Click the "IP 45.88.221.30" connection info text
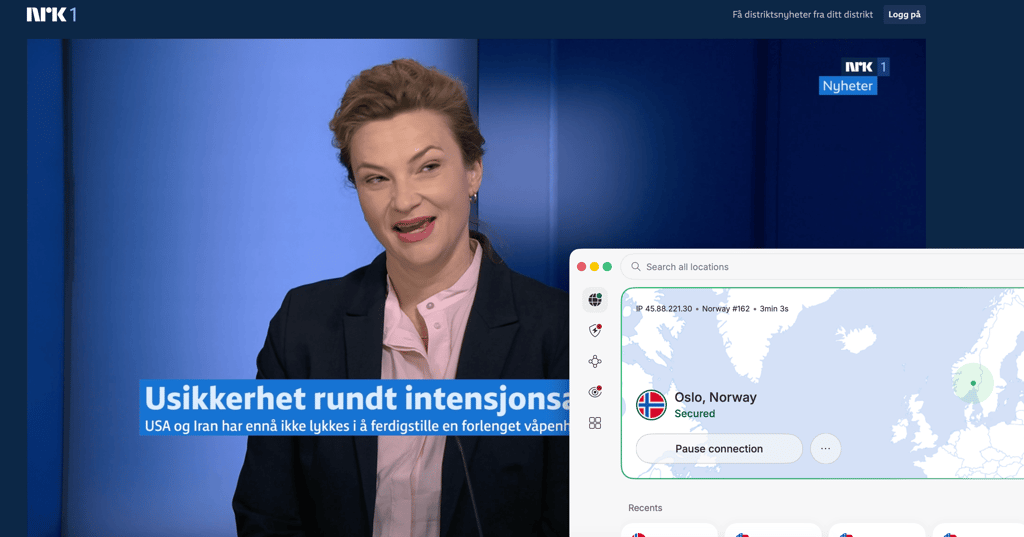Image resolution: width=1024 pixels, height=537 pixels. 664,308
